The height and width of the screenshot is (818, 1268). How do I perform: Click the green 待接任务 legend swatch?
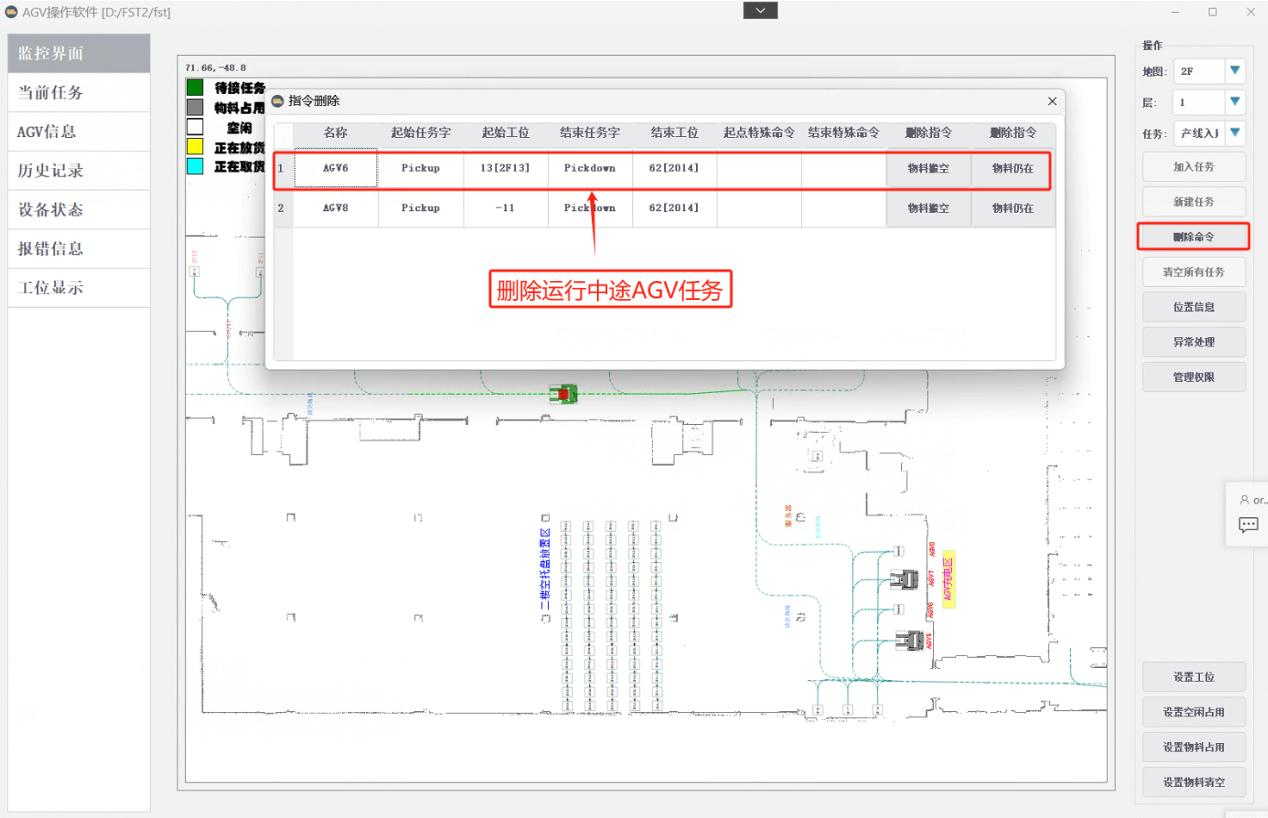coord(196,88)
